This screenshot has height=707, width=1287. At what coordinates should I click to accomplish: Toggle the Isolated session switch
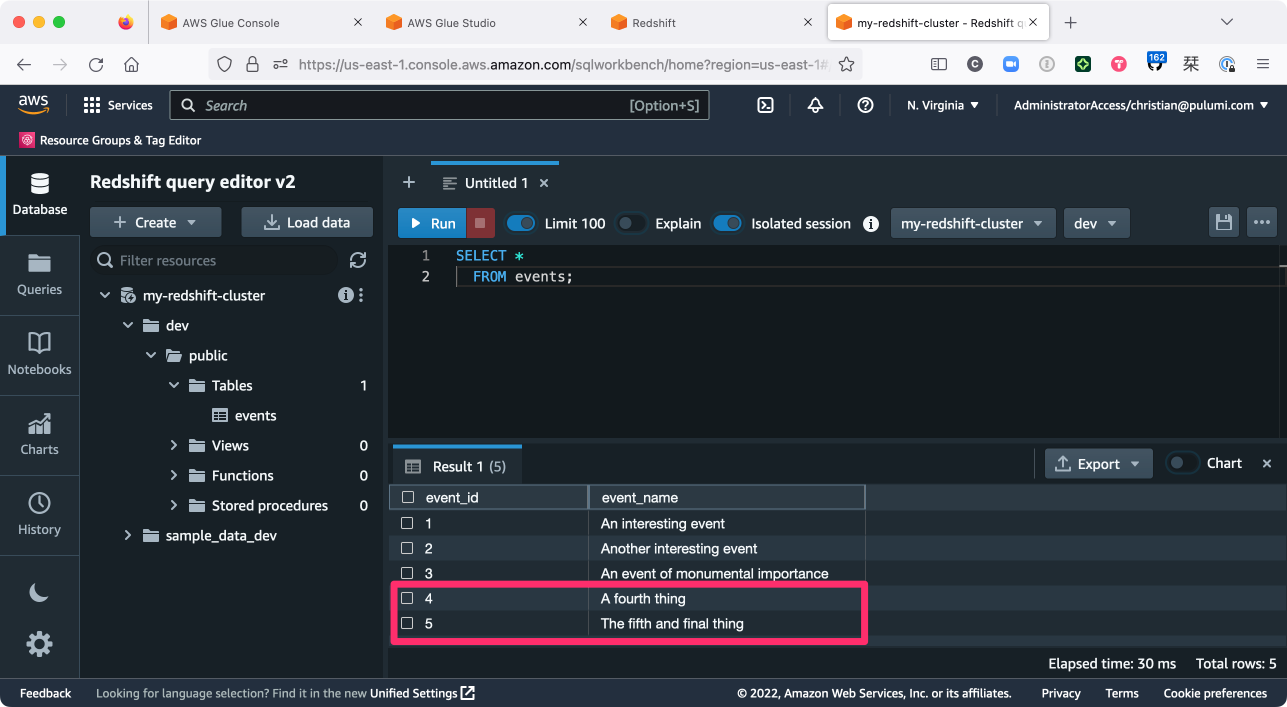point(728,223)
